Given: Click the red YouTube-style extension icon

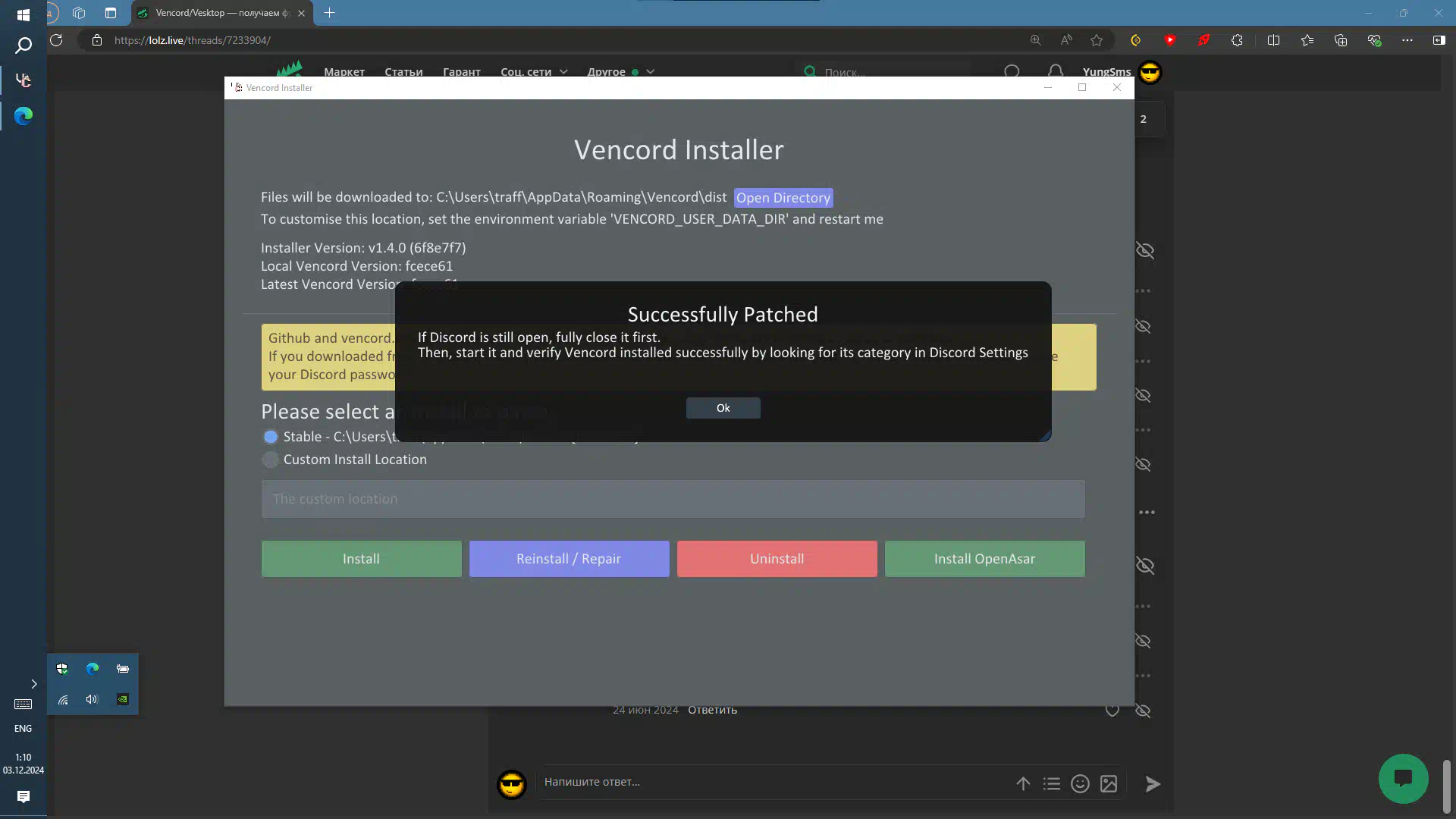Looking at the screenshot, I should [x=1169, y=40].
